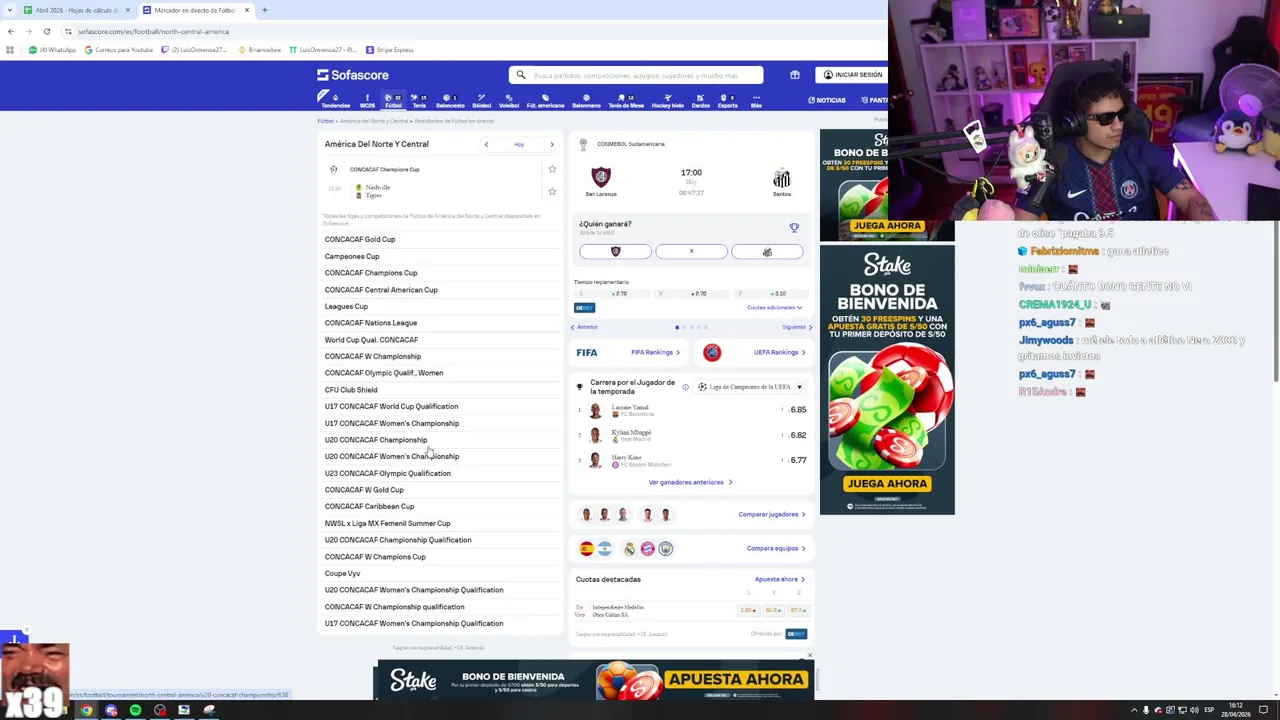
Task: Vote for Santos to win
Action: pos(767,252)
